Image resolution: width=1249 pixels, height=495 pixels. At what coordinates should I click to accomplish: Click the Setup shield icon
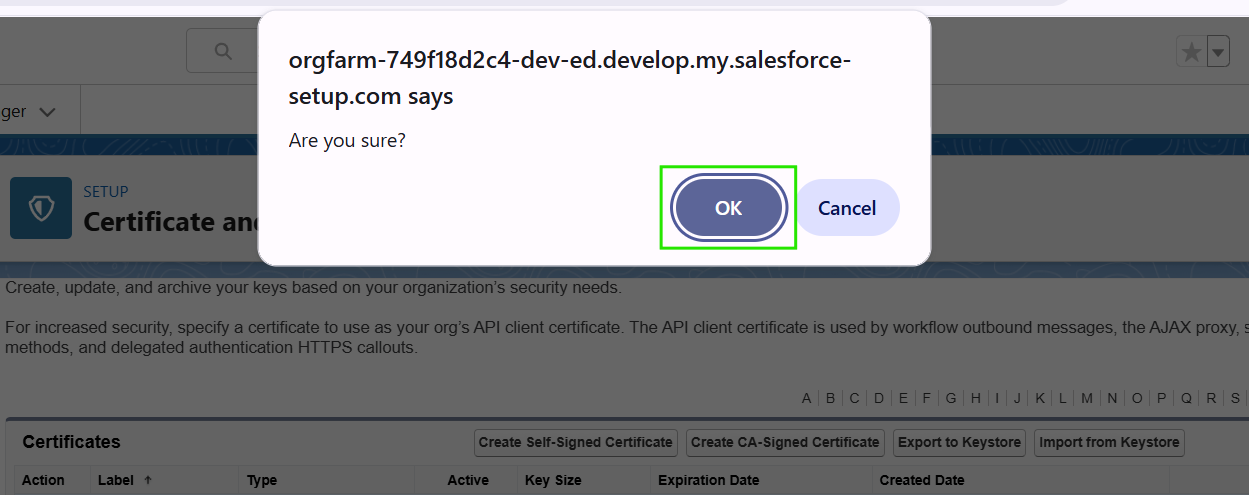pos(41,208)
